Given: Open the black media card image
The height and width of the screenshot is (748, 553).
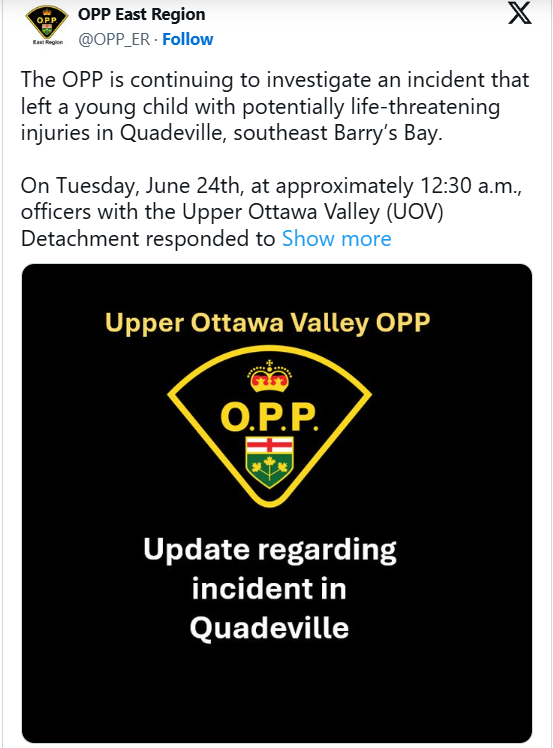Looking at the screenshot, I should pyautogui.click(x=277, y=503).
